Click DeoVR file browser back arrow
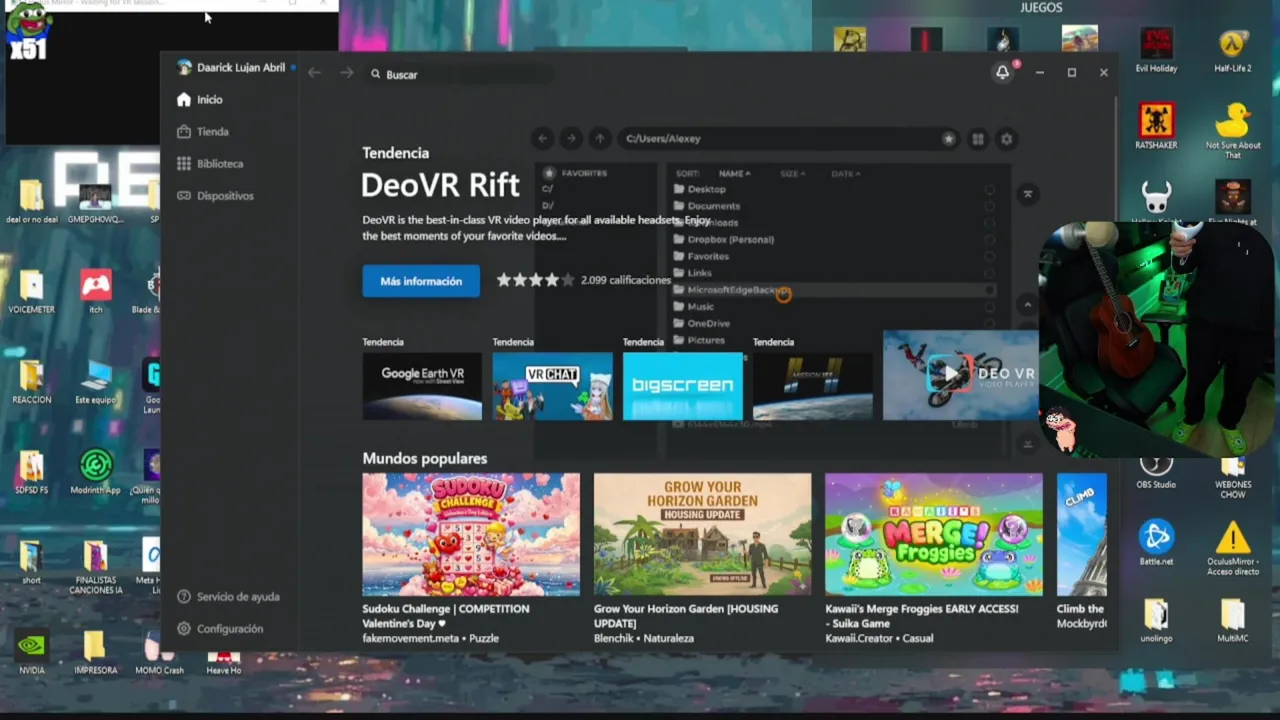This screenshot has width=1280, height=720. point(542,139)
